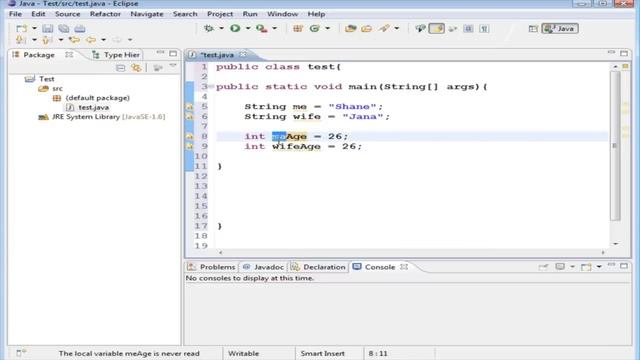Click the Search flashlight icon
Screen dimensions: 640x360
pos(384,29)
